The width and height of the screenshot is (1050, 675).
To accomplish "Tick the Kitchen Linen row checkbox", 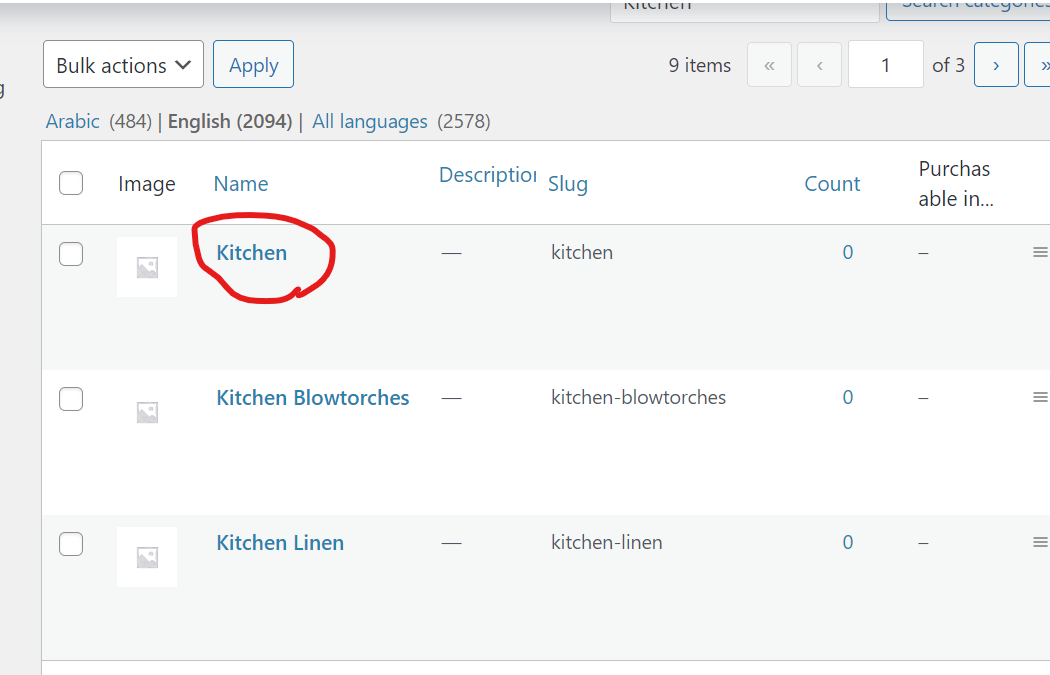I will click(71, 544).
